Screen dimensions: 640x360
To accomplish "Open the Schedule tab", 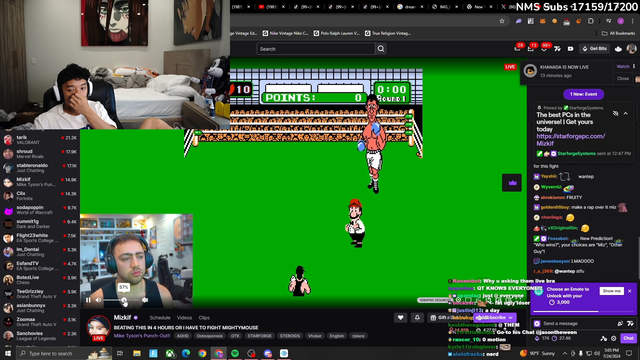I will tap(160, 318).
